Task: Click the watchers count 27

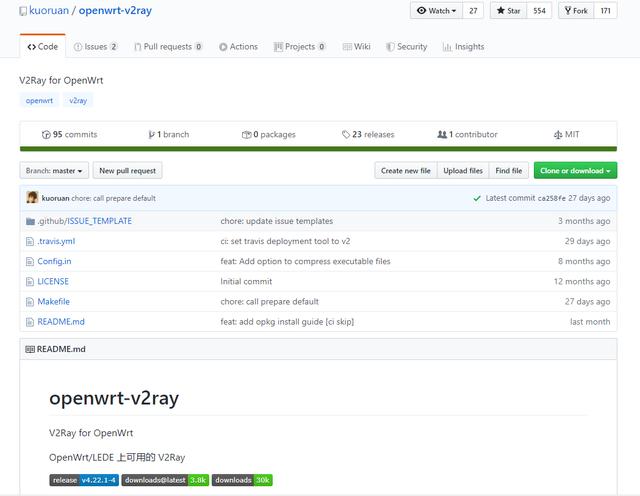Action: coord(473,11)
